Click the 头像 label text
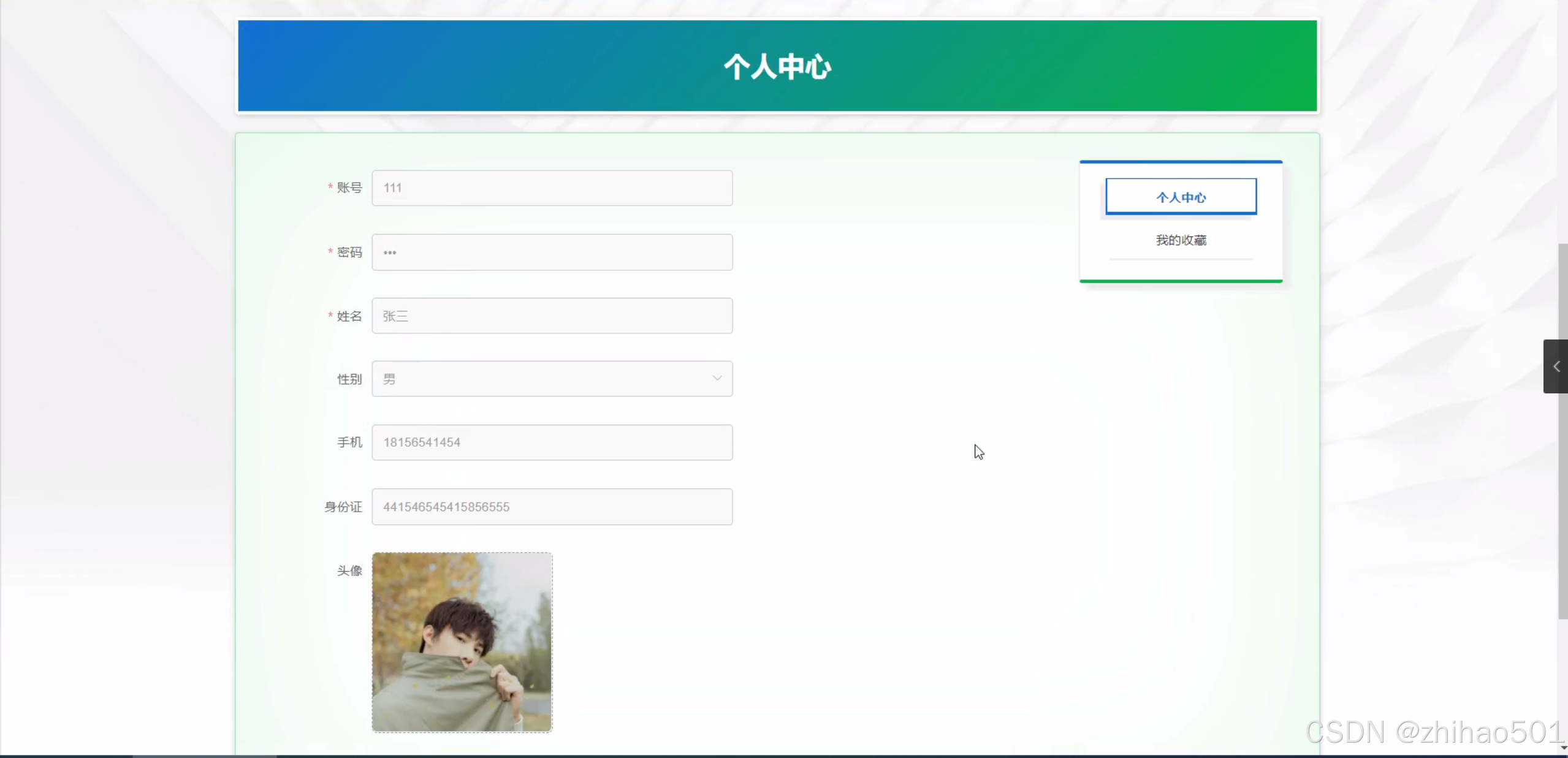 (x=349, y=571)
